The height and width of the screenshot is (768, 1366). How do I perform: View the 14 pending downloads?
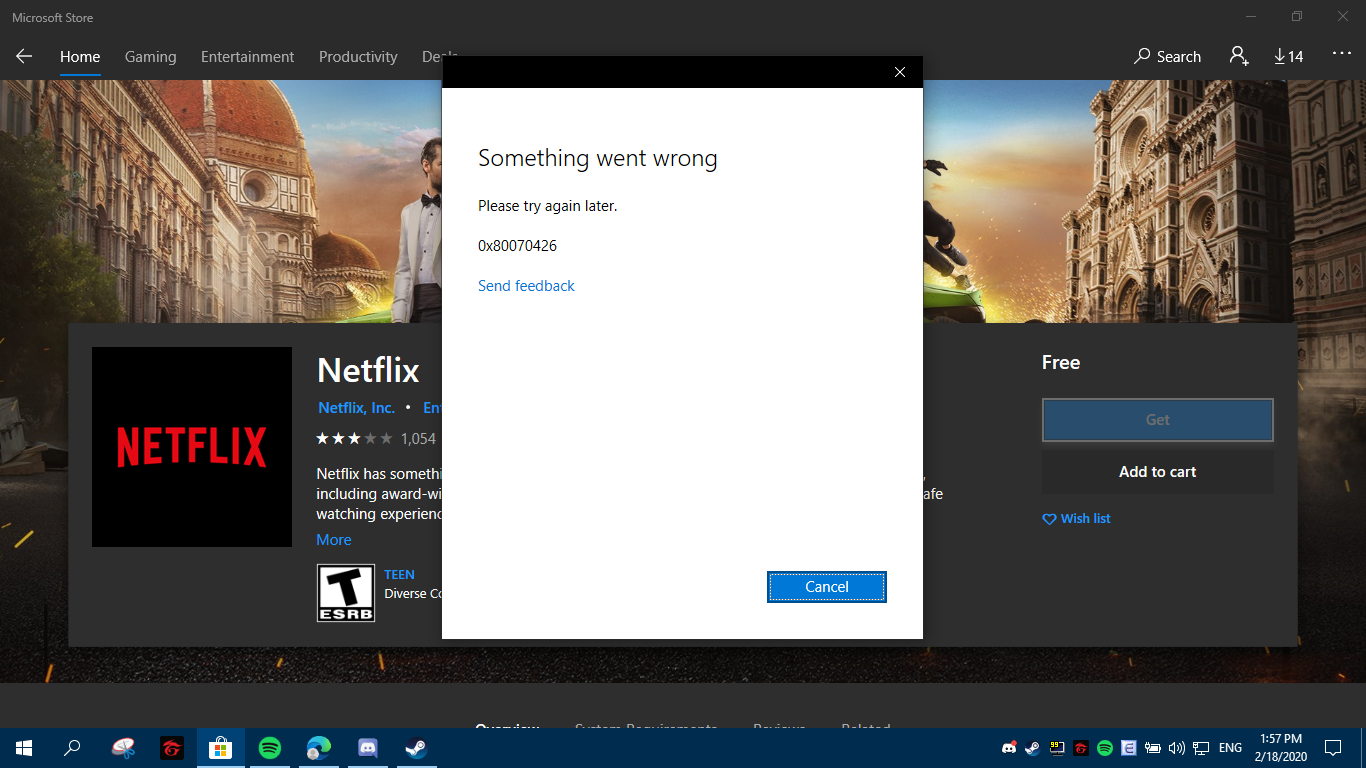1289,57
